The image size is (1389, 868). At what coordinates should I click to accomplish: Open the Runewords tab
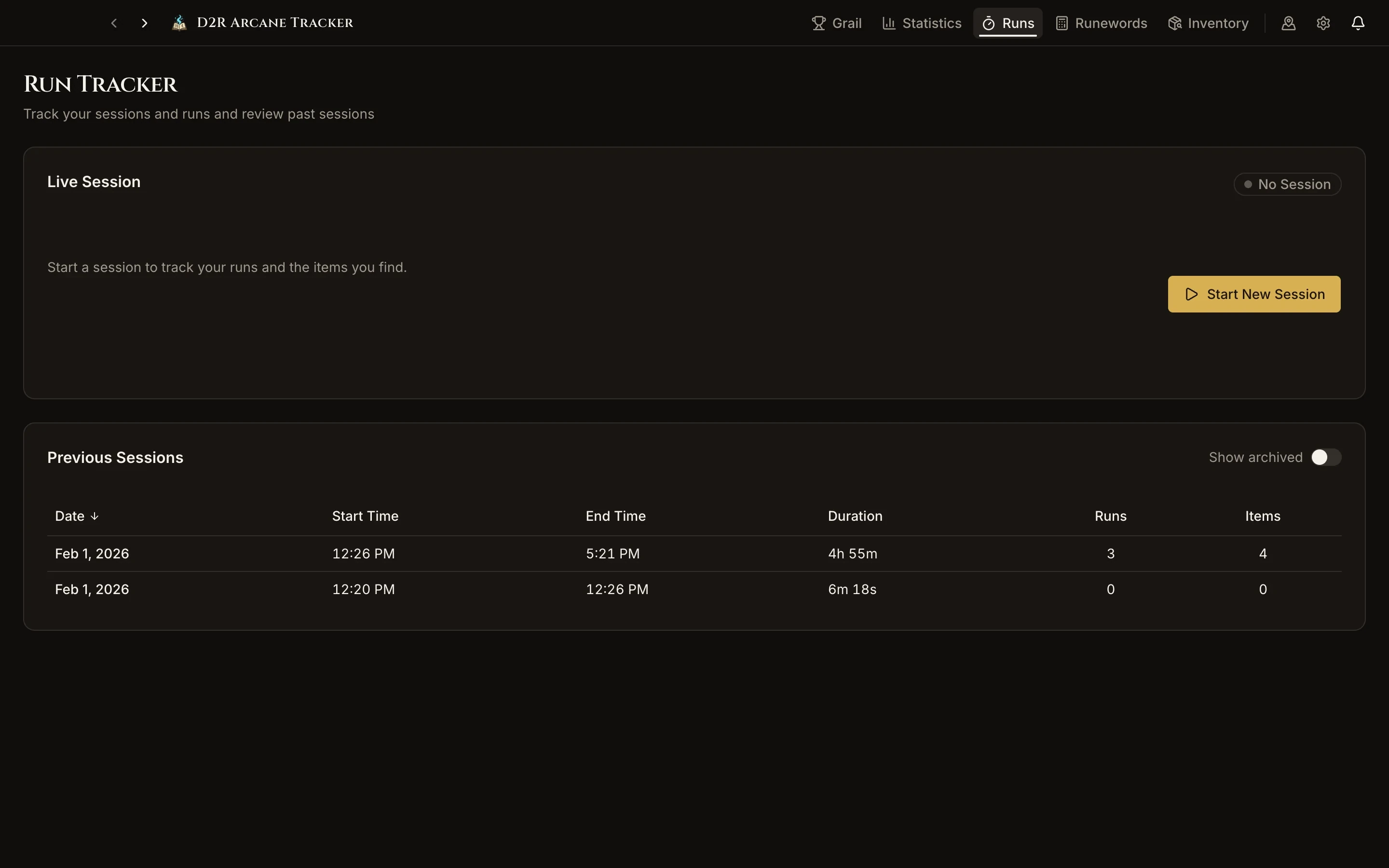coord(1102,23)
